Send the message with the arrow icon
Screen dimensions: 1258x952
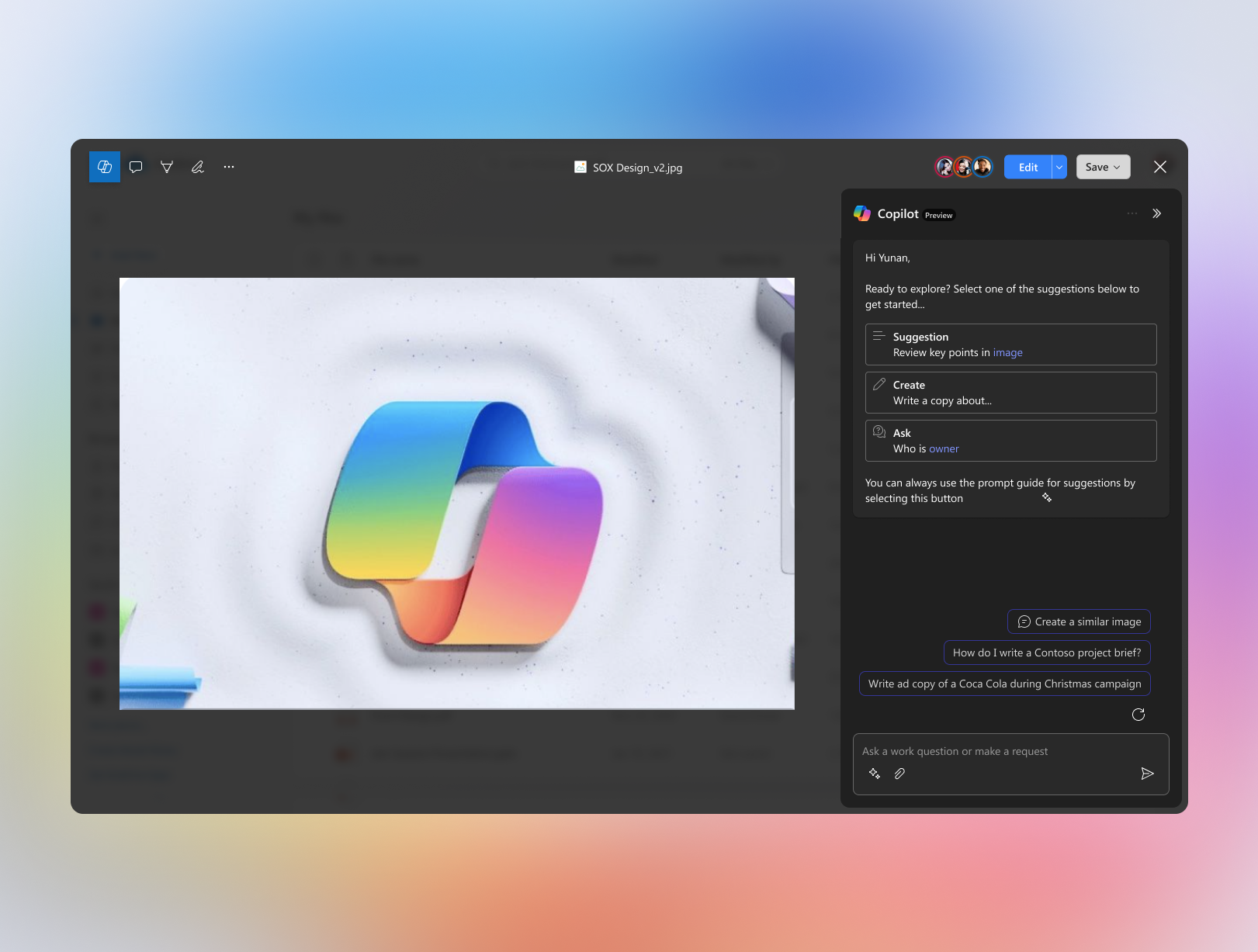(x=1147, y=774)
